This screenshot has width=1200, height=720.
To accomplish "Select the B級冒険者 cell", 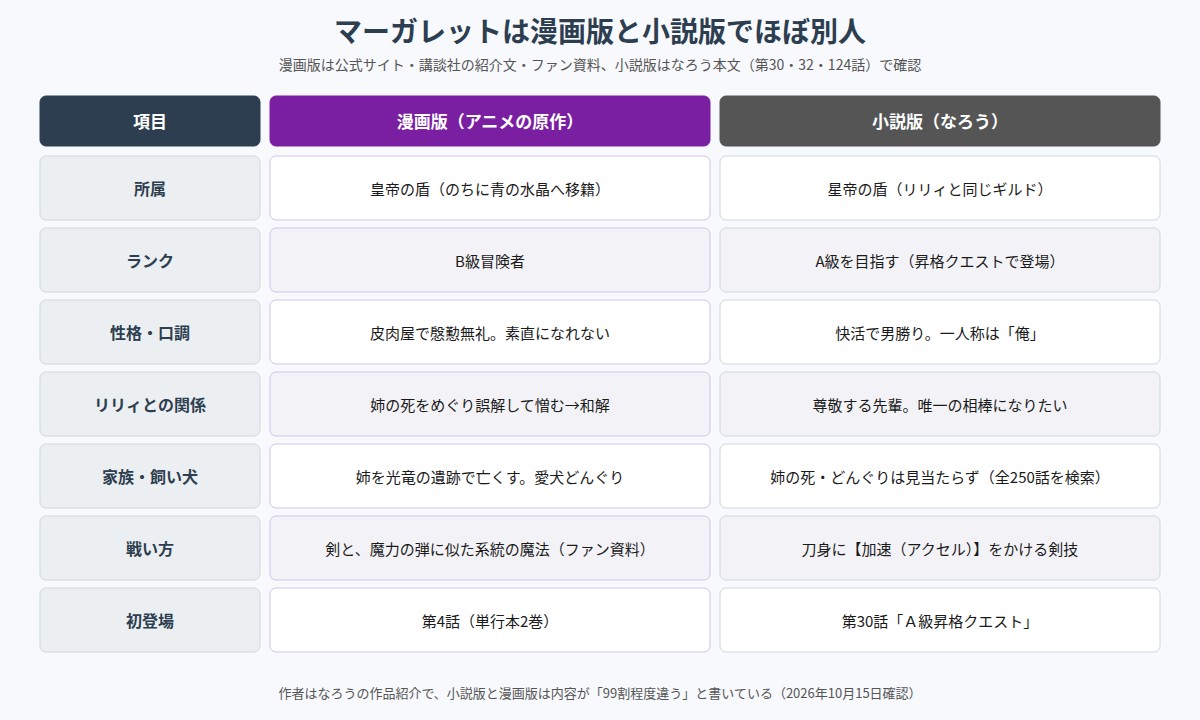I will (490, 260).
